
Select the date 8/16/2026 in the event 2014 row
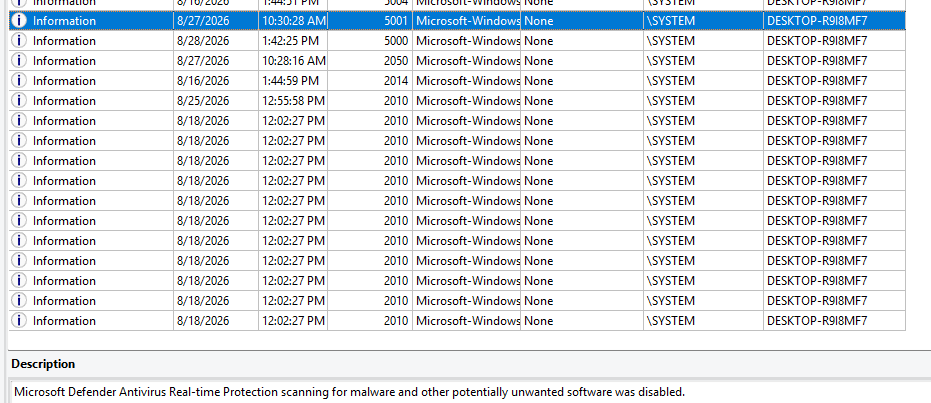(202, 81)
